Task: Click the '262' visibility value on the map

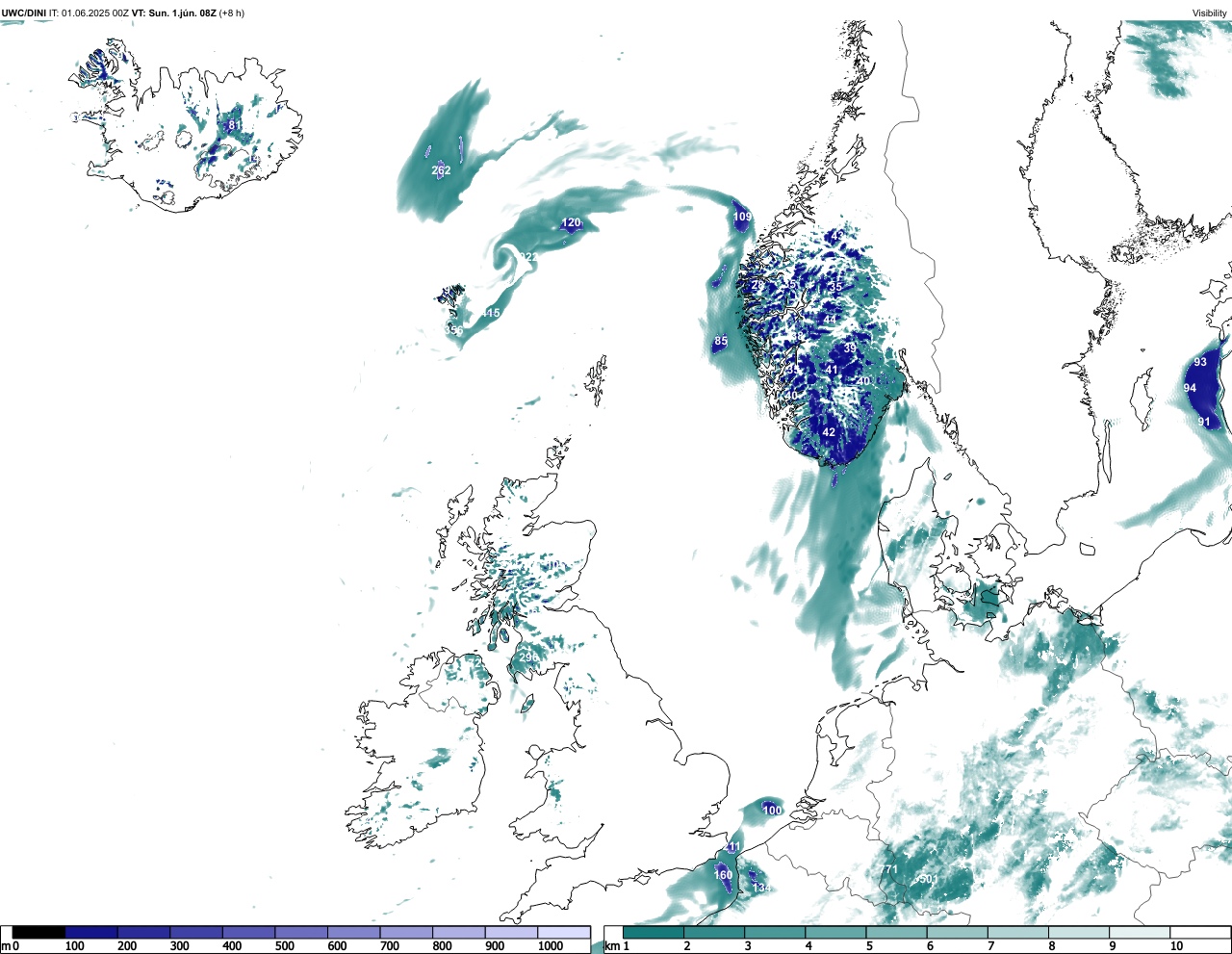Action: click(441, 170)
